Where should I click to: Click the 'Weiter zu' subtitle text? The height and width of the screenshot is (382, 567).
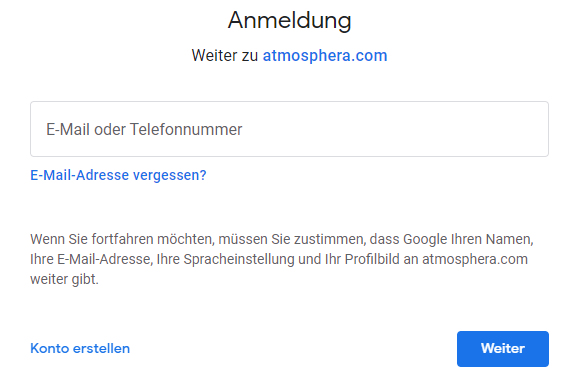[225, 56]
